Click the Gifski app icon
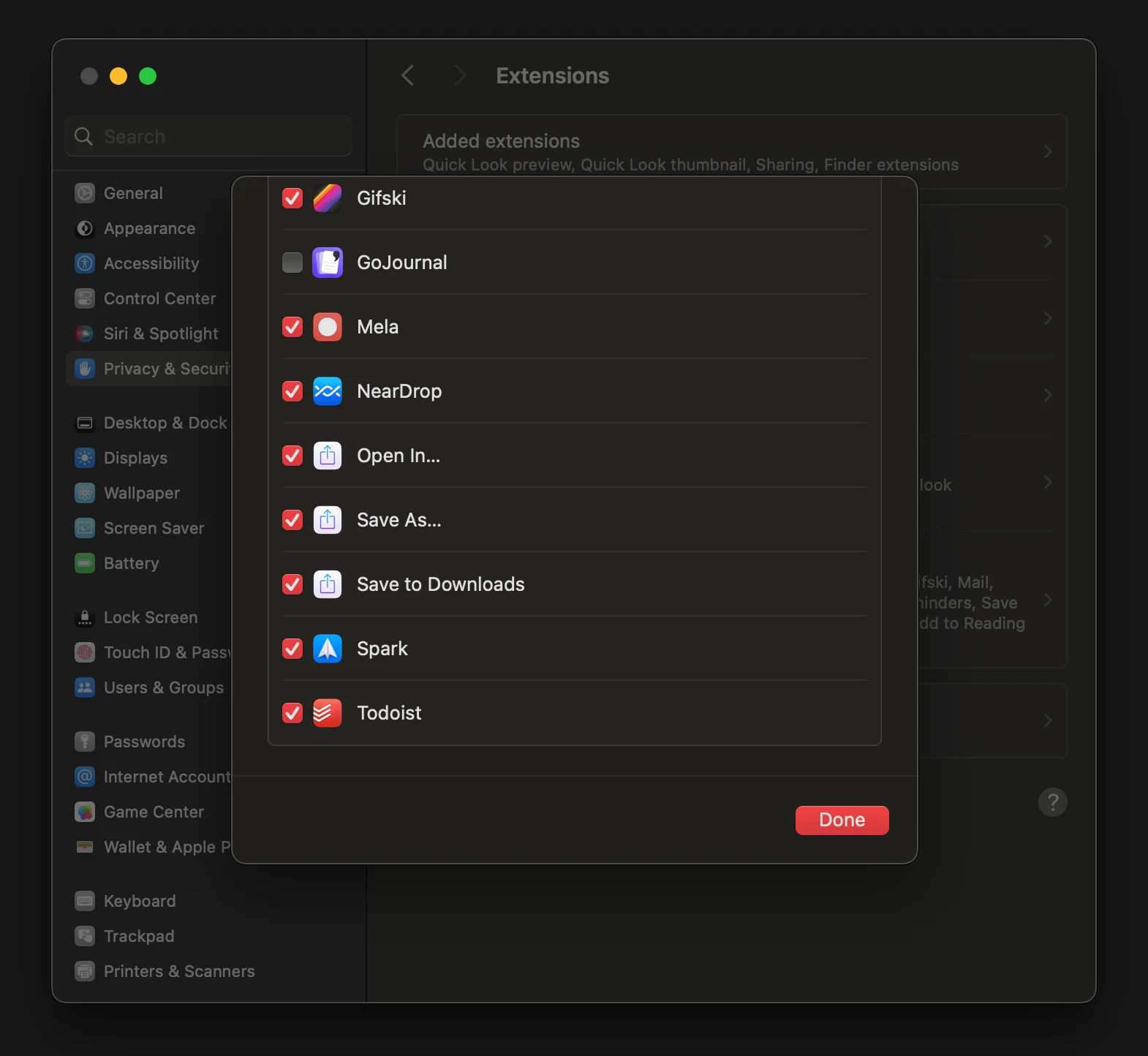 coord(327,198)
